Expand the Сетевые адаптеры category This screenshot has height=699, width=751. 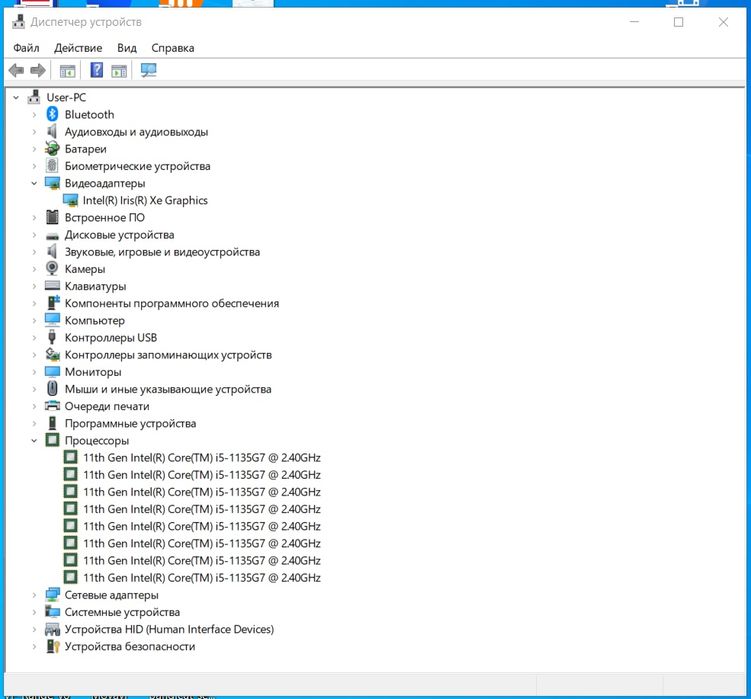pos(34,595)
